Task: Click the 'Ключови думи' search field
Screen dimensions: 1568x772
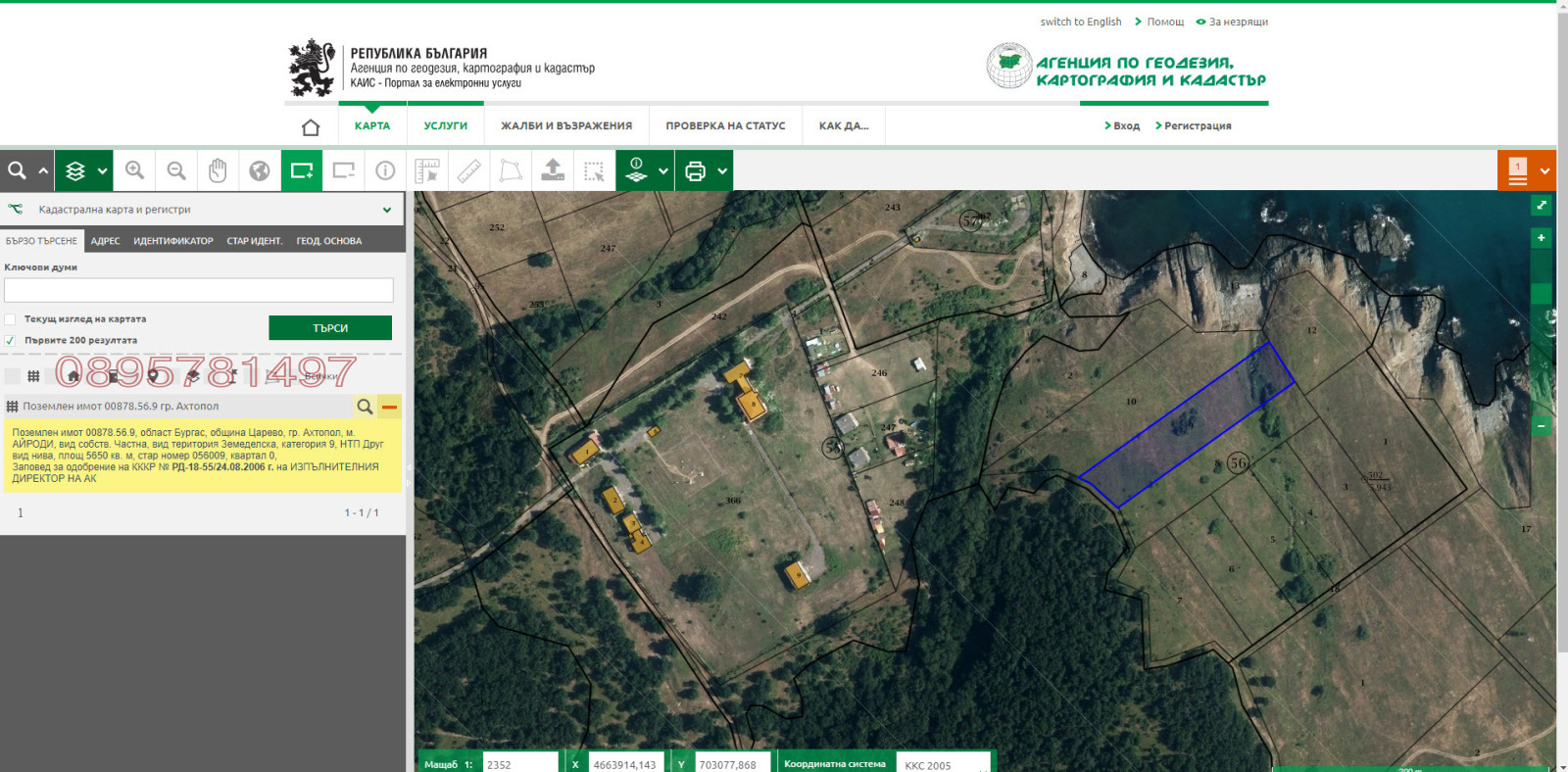Action: (x=199, y=290)
